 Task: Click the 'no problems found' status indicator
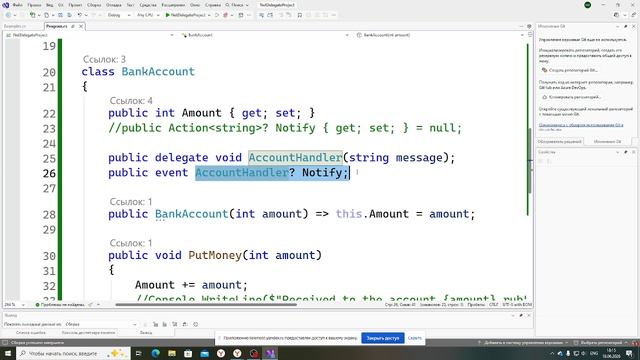(x=60, y=305)
